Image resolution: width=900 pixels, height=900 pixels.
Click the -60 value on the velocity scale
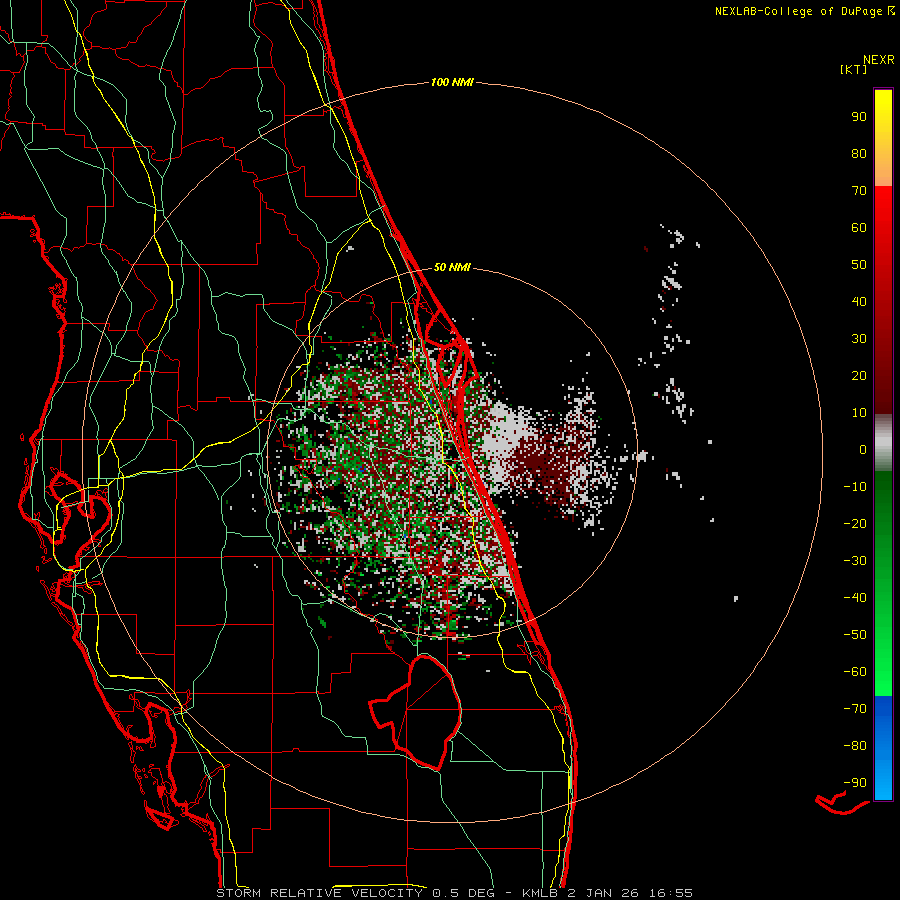(855, 672)
